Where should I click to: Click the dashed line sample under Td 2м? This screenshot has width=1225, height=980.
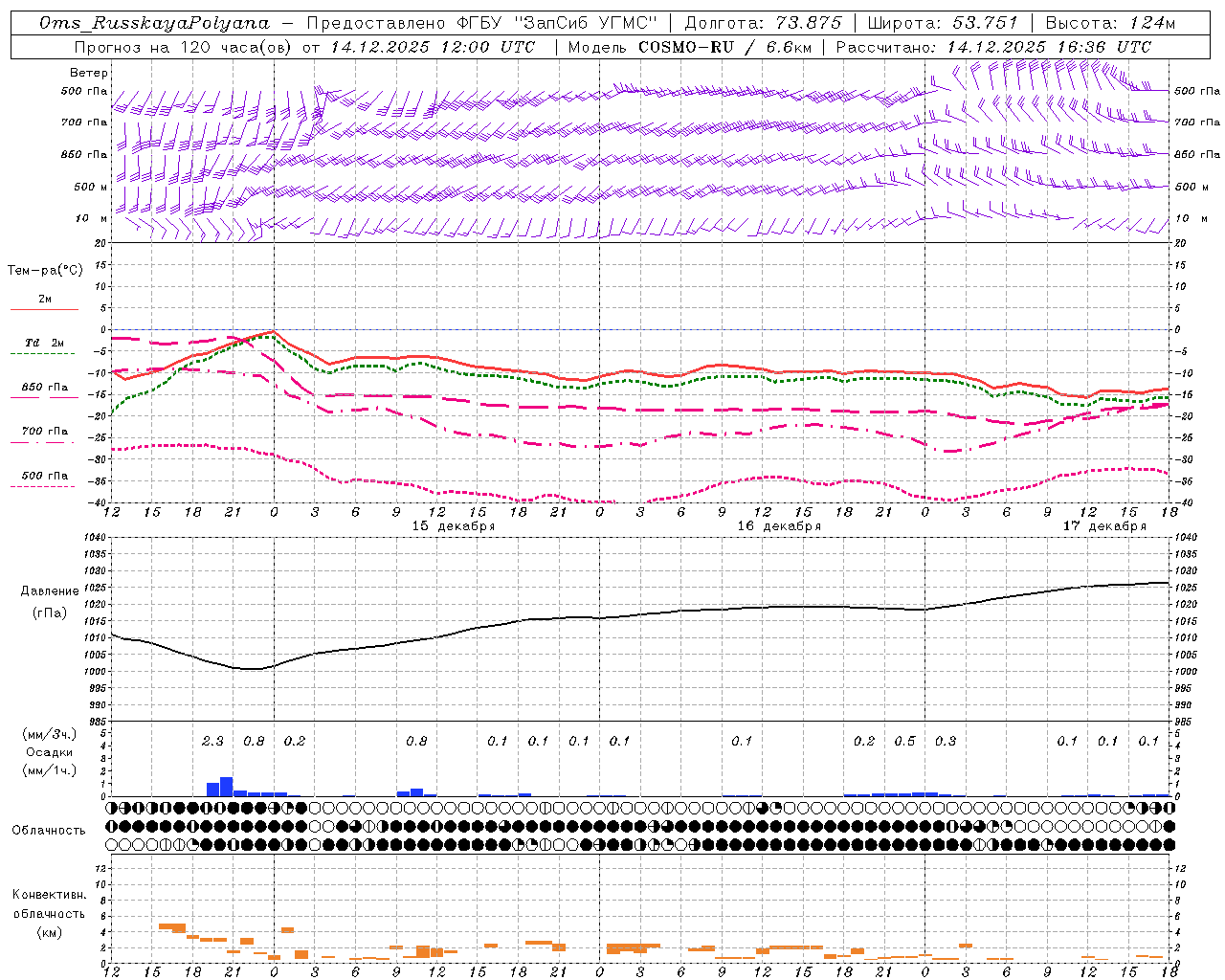point(44,353)
